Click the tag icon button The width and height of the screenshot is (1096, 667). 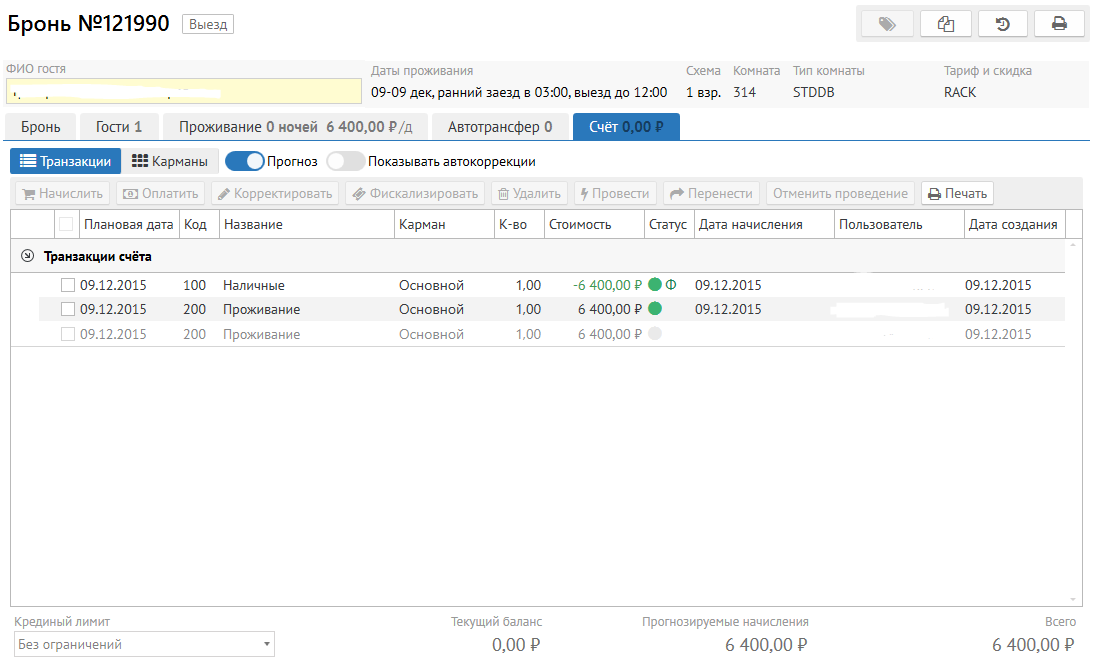click(887, 24)
